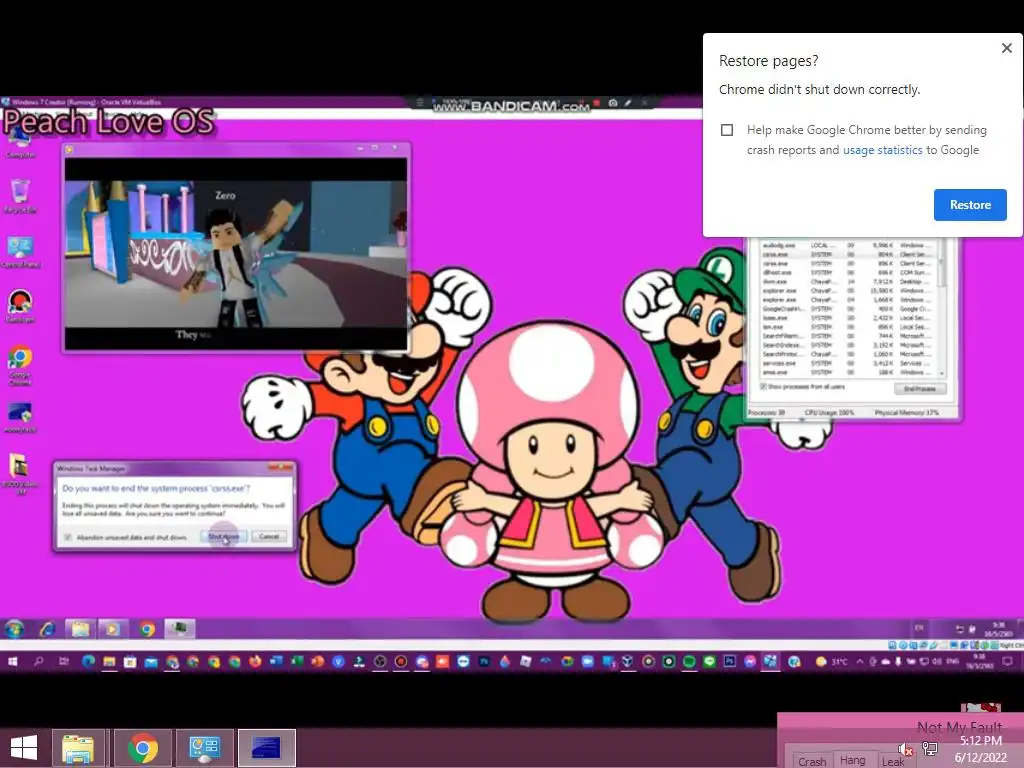
Task: Toggle Show processes from all users checkbox
Action: tap(763, 387)
